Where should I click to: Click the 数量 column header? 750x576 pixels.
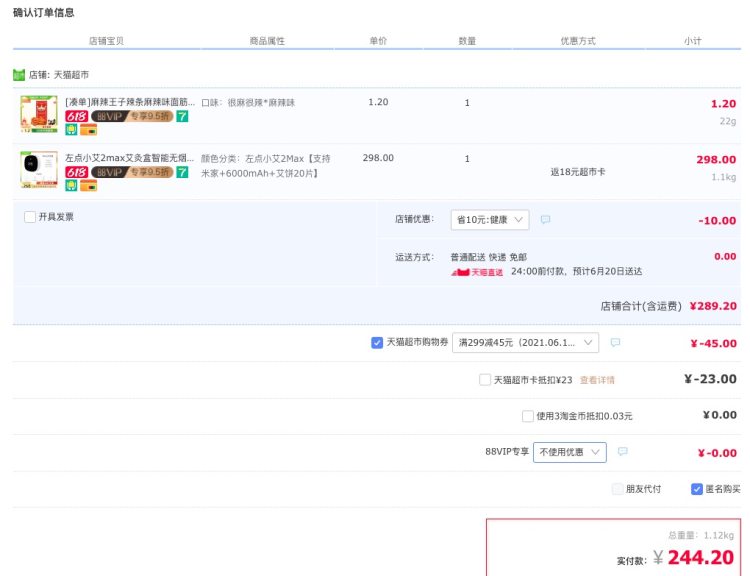pos(467,41)
